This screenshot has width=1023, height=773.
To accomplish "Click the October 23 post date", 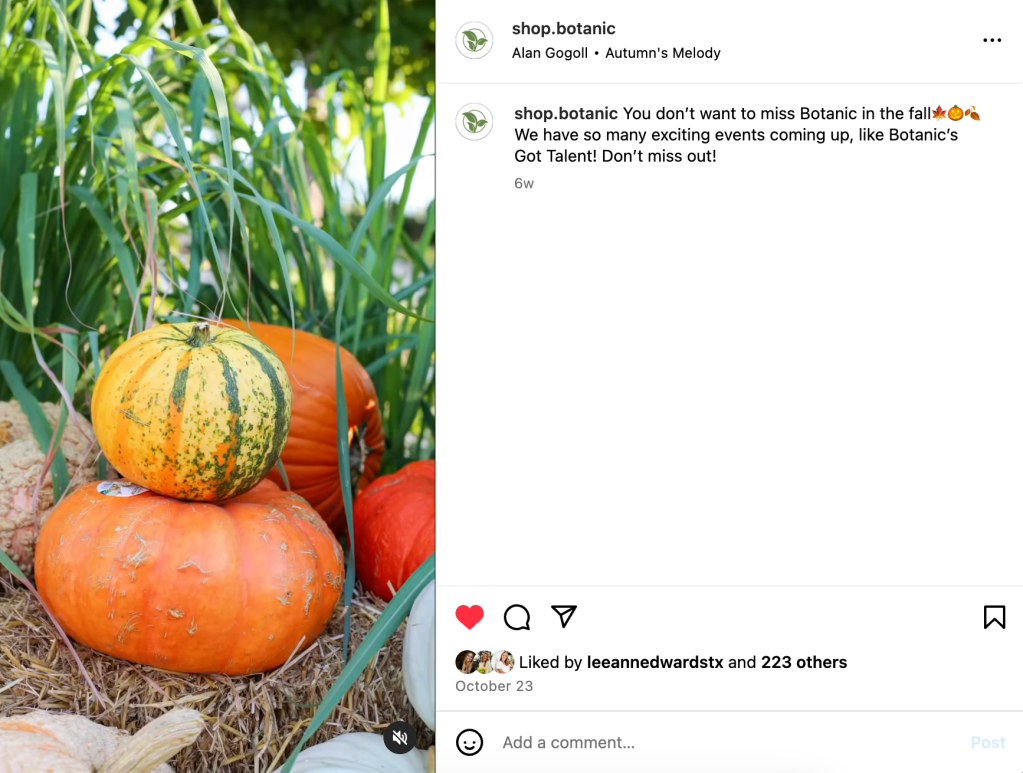I will coord(494,686).
